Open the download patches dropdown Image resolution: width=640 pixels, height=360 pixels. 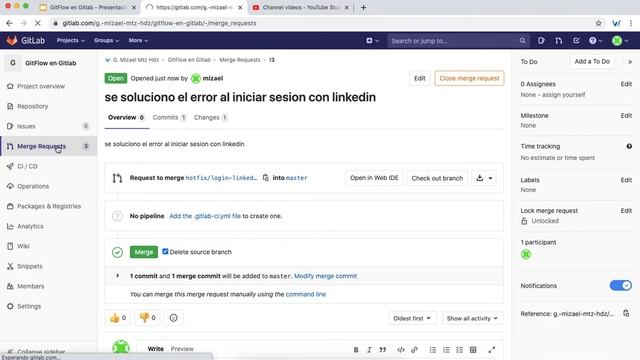point(484,178)
